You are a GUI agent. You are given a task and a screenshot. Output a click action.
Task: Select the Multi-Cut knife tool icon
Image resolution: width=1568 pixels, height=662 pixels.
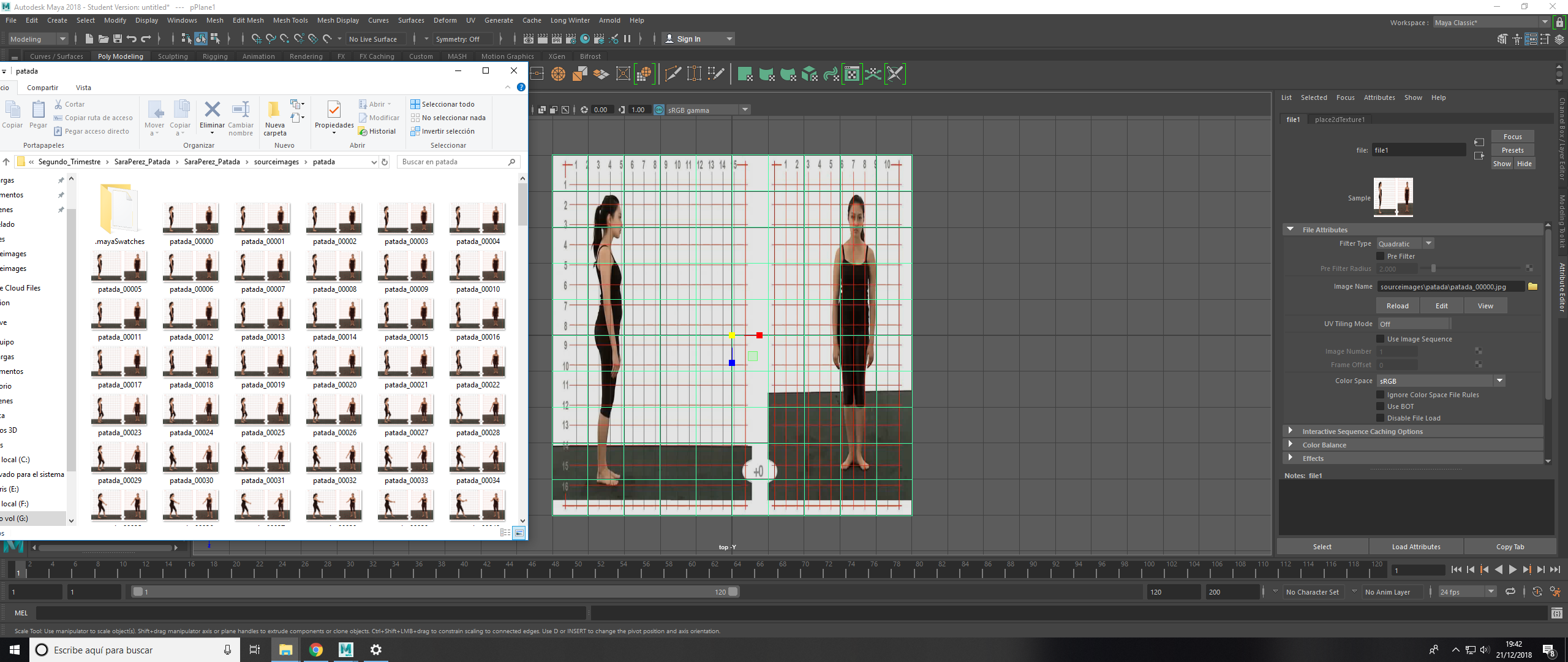point(673,74)
